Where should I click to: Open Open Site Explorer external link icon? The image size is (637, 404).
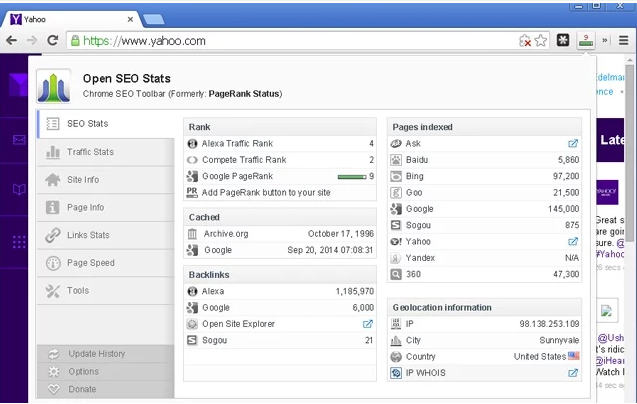[x=368, y=324]
